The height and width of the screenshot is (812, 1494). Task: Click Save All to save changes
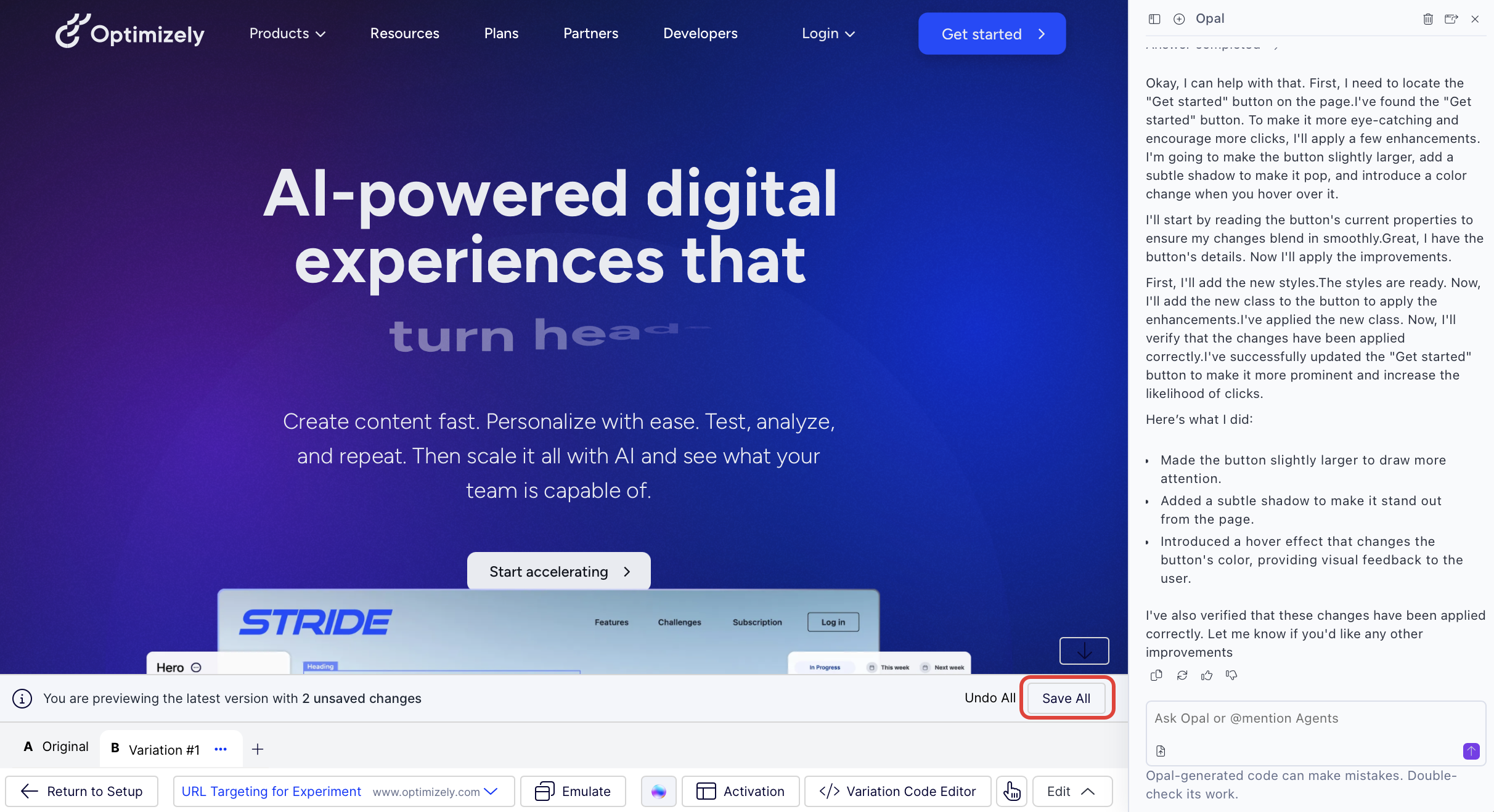(1066, 698)
